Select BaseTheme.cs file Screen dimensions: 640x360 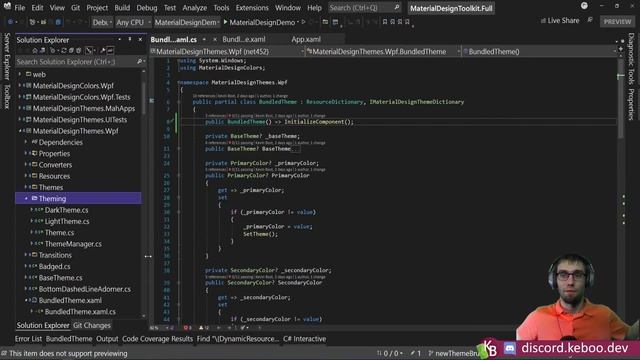tap(60, 278)
